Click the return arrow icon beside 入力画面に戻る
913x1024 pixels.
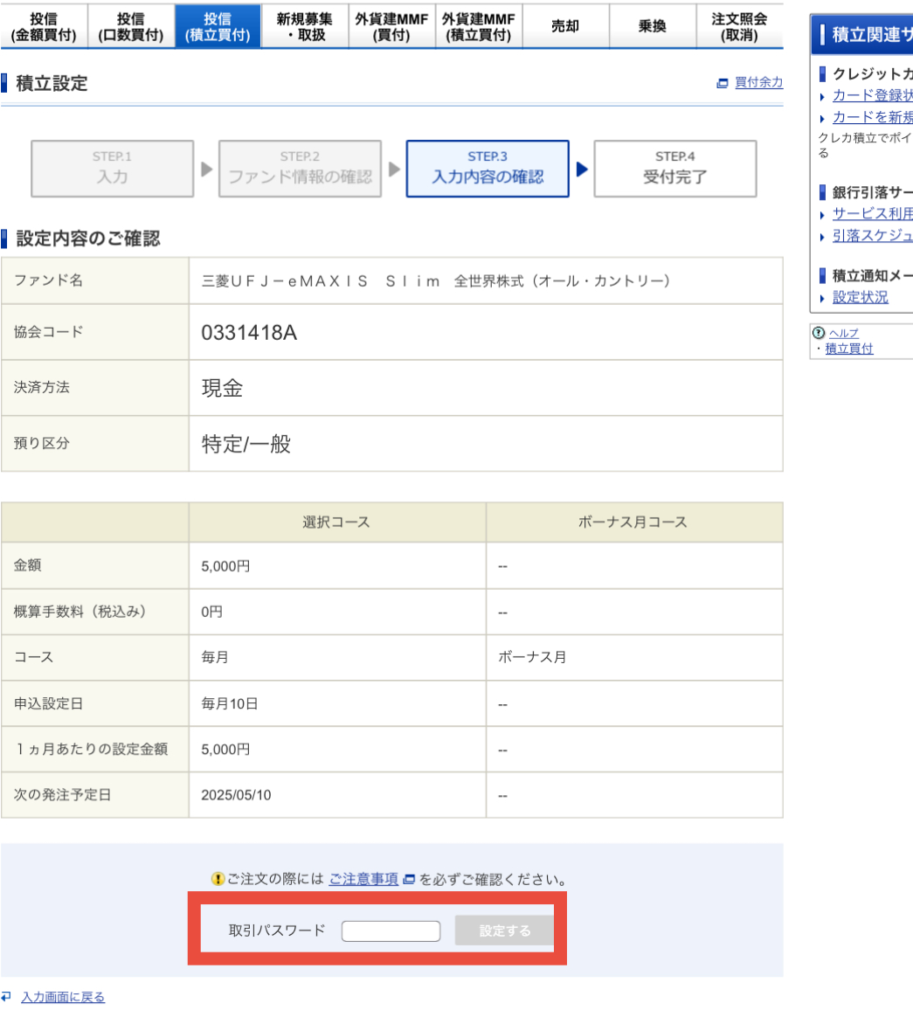click(7, 997)
